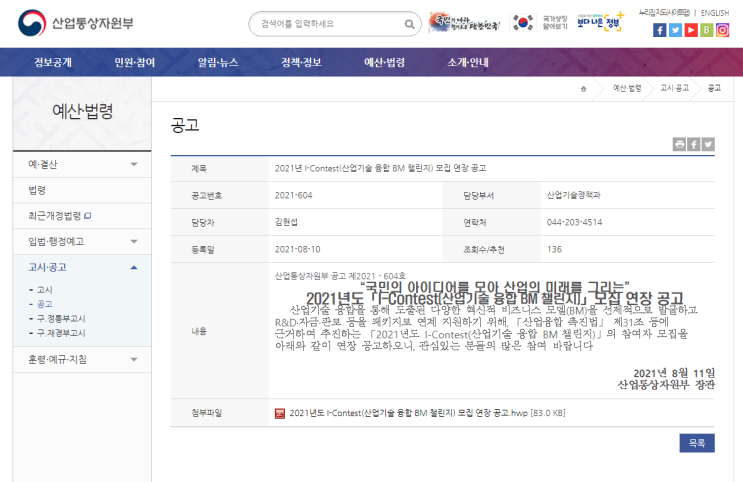This screenshot has height=482, width=743.
Task: Click the notice number 2021-604
Action: 293,195
